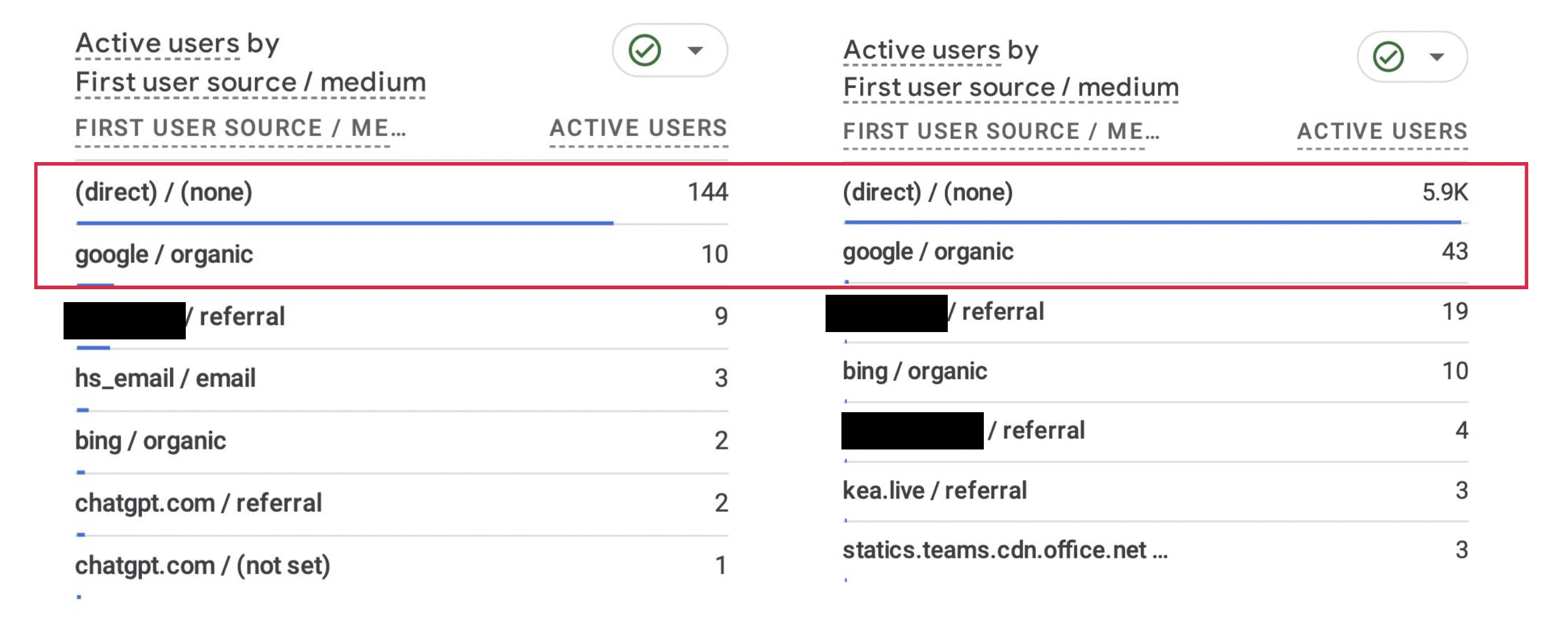Select 'bing / organic' row in right card
Screen dimensions: 1568x636
coord(1156,371)
